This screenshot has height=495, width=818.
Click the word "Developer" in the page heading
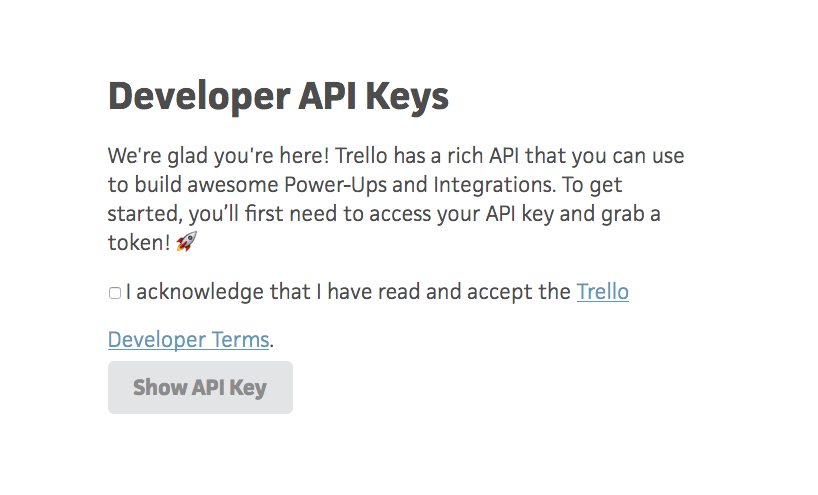pyautogui.click(x=199, y=97)
